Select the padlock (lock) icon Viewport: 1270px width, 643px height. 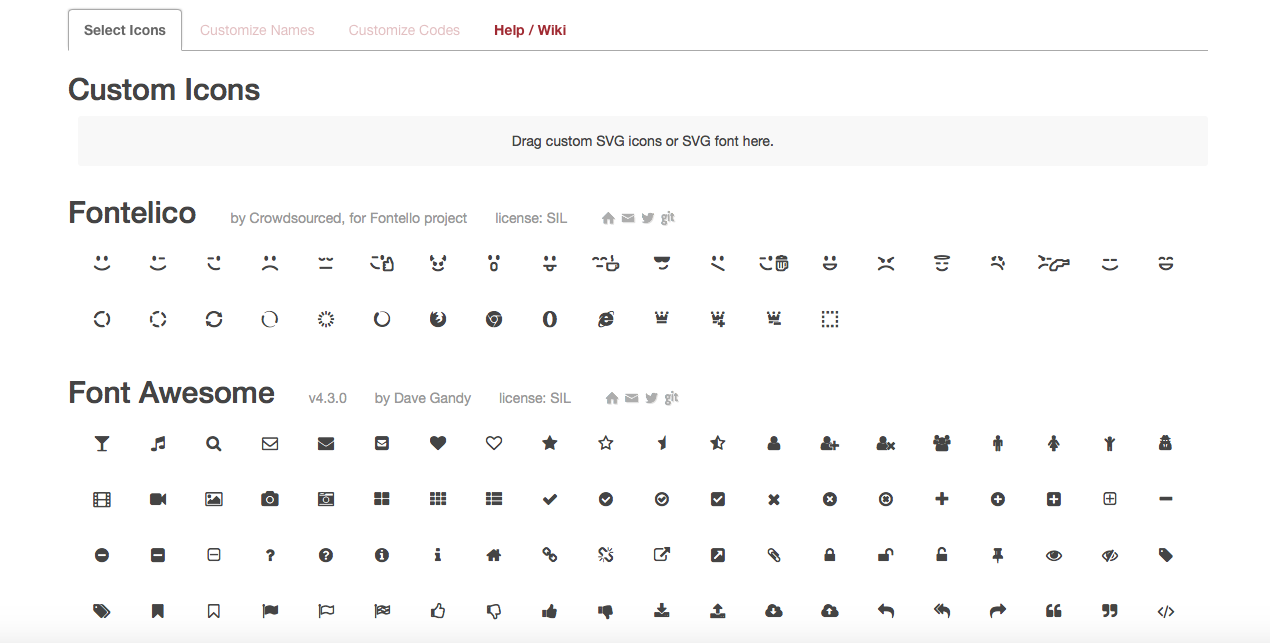[x=829, y=555]
